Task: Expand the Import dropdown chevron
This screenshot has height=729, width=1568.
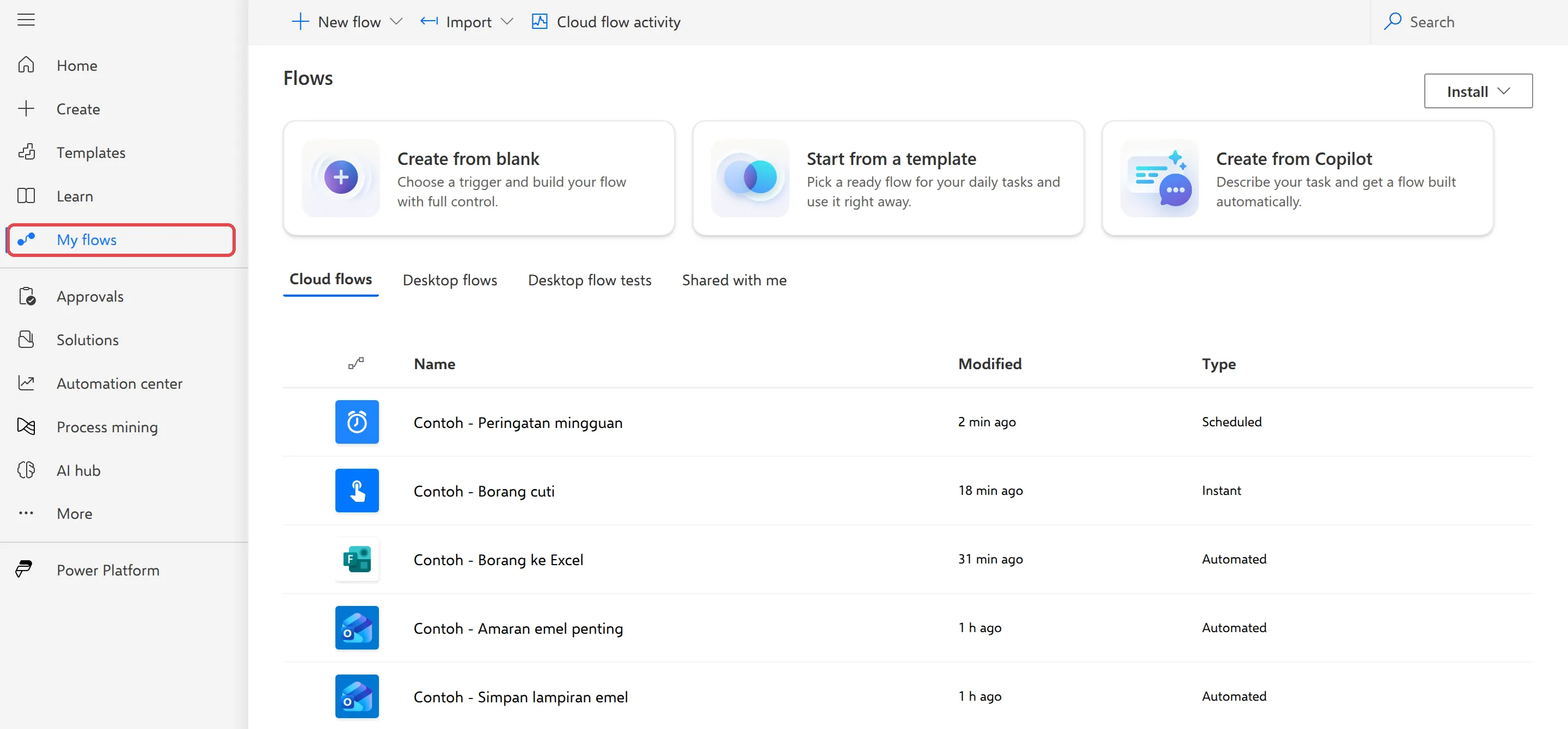Action: coord(507,22)
